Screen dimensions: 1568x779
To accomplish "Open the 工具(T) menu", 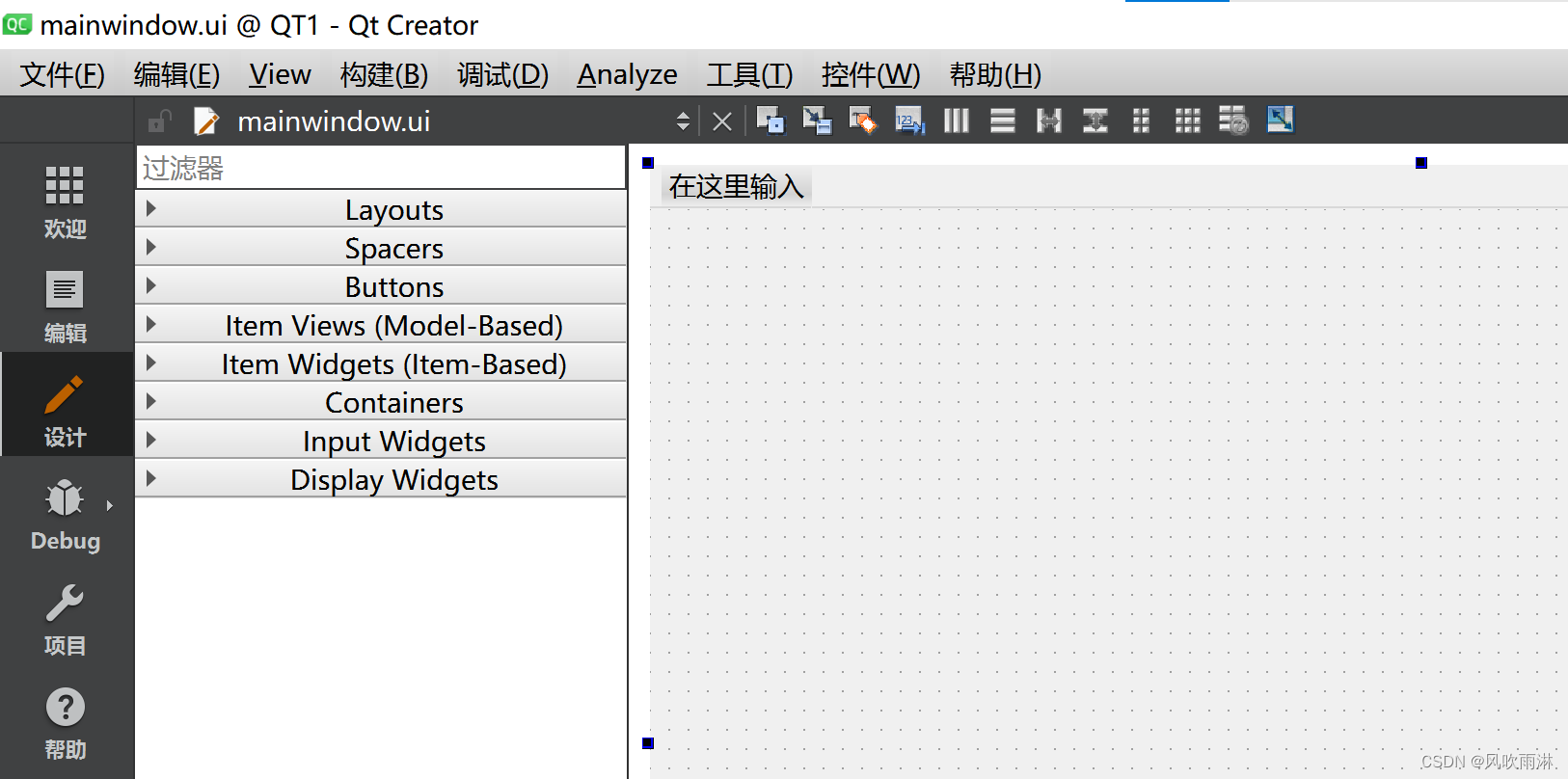I will 749,74.
